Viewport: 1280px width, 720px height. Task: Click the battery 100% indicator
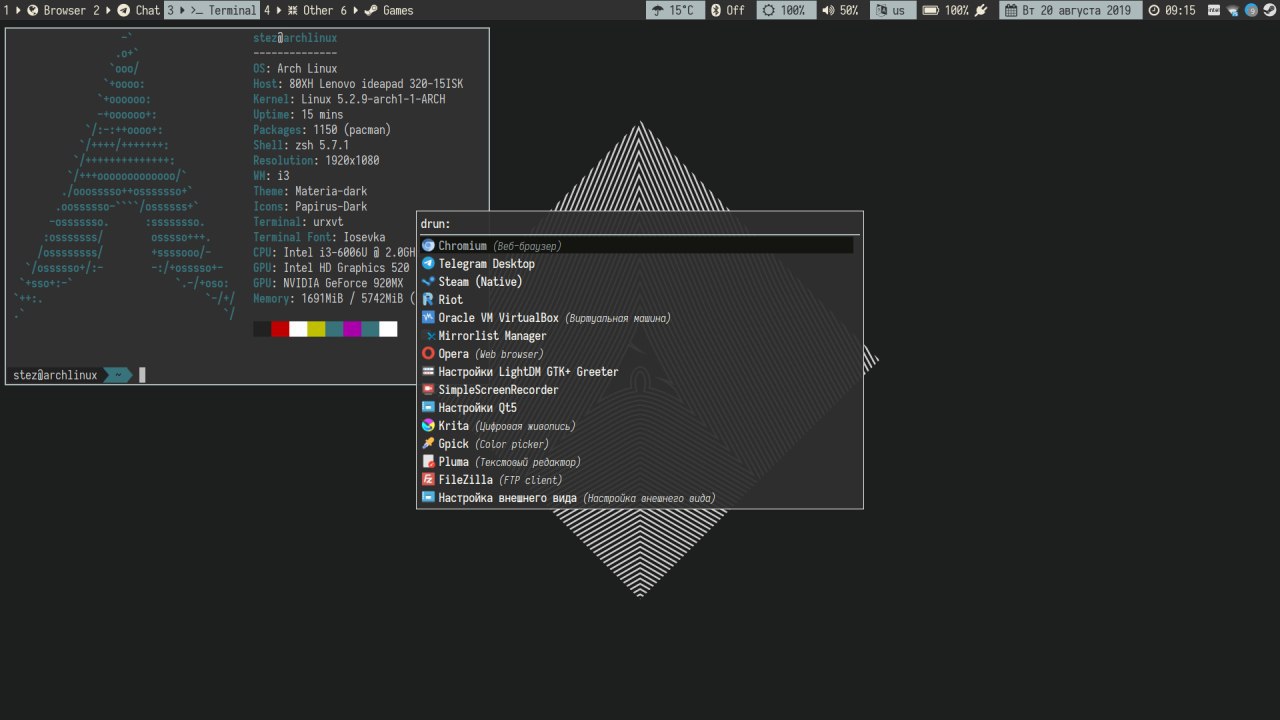(x=955, y=10)
